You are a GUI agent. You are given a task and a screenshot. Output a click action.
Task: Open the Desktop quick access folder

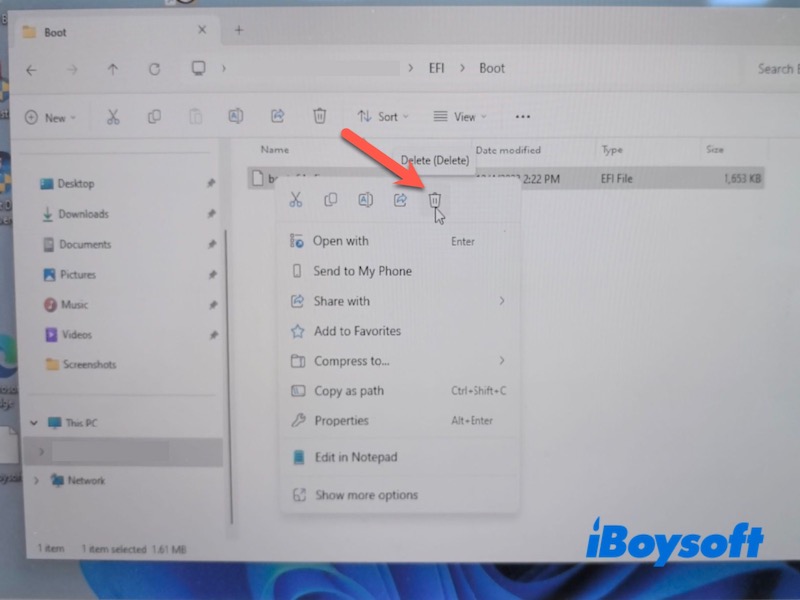tap(76, 184)
